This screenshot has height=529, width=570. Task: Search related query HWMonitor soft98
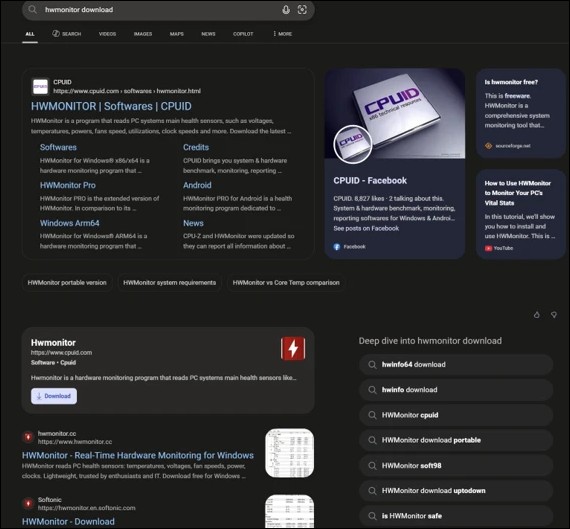[x=456, y=466]
